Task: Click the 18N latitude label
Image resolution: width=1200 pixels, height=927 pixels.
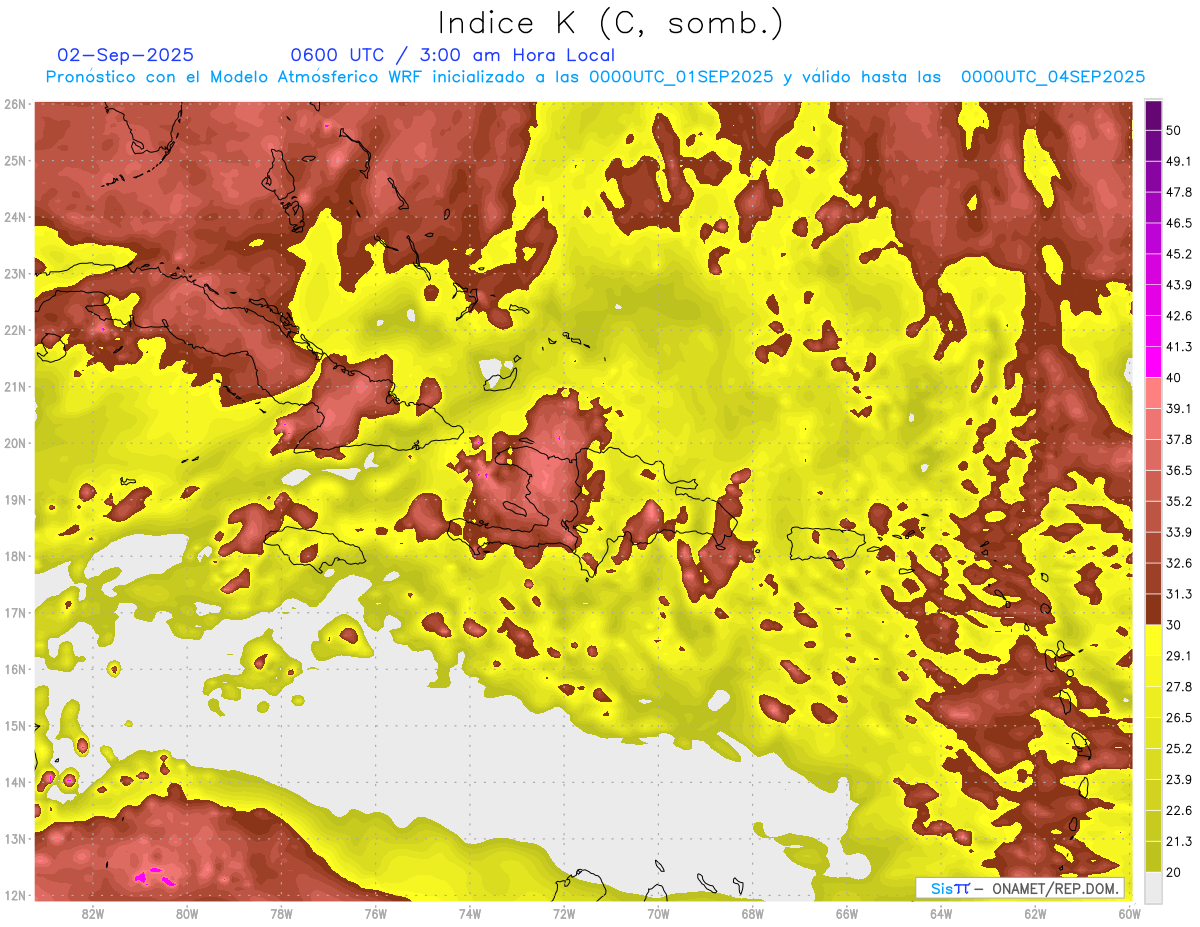Action: click(15, 556)
